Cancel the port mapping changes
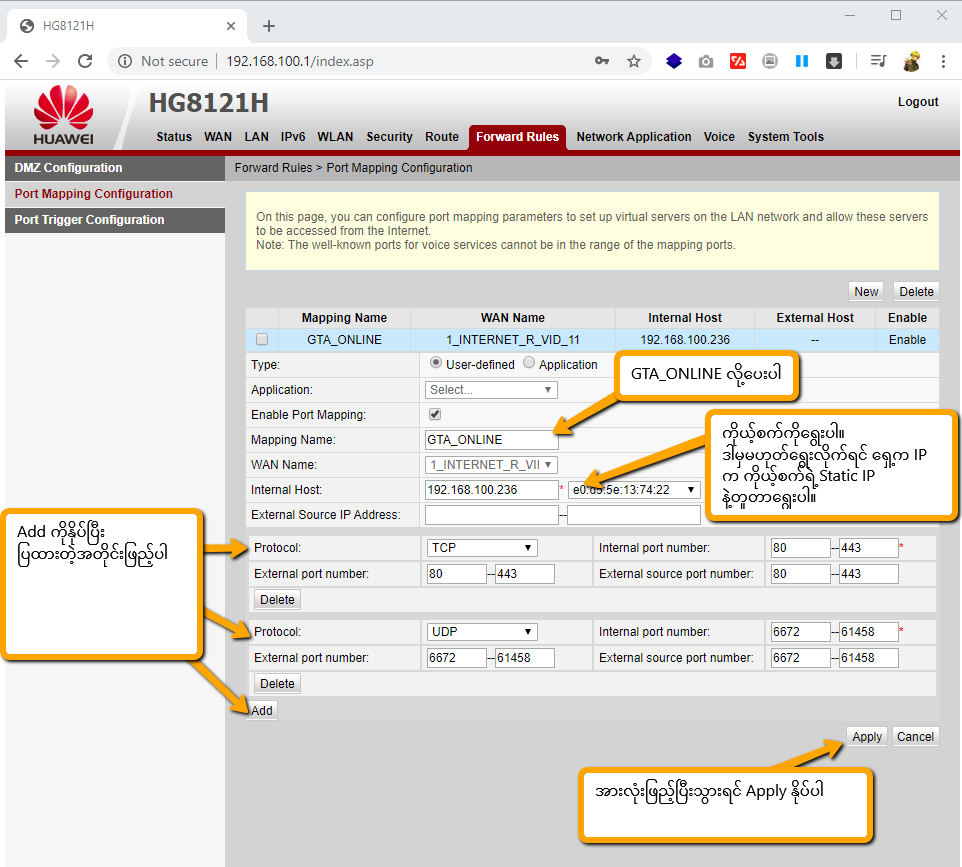 tap(915, 736)
